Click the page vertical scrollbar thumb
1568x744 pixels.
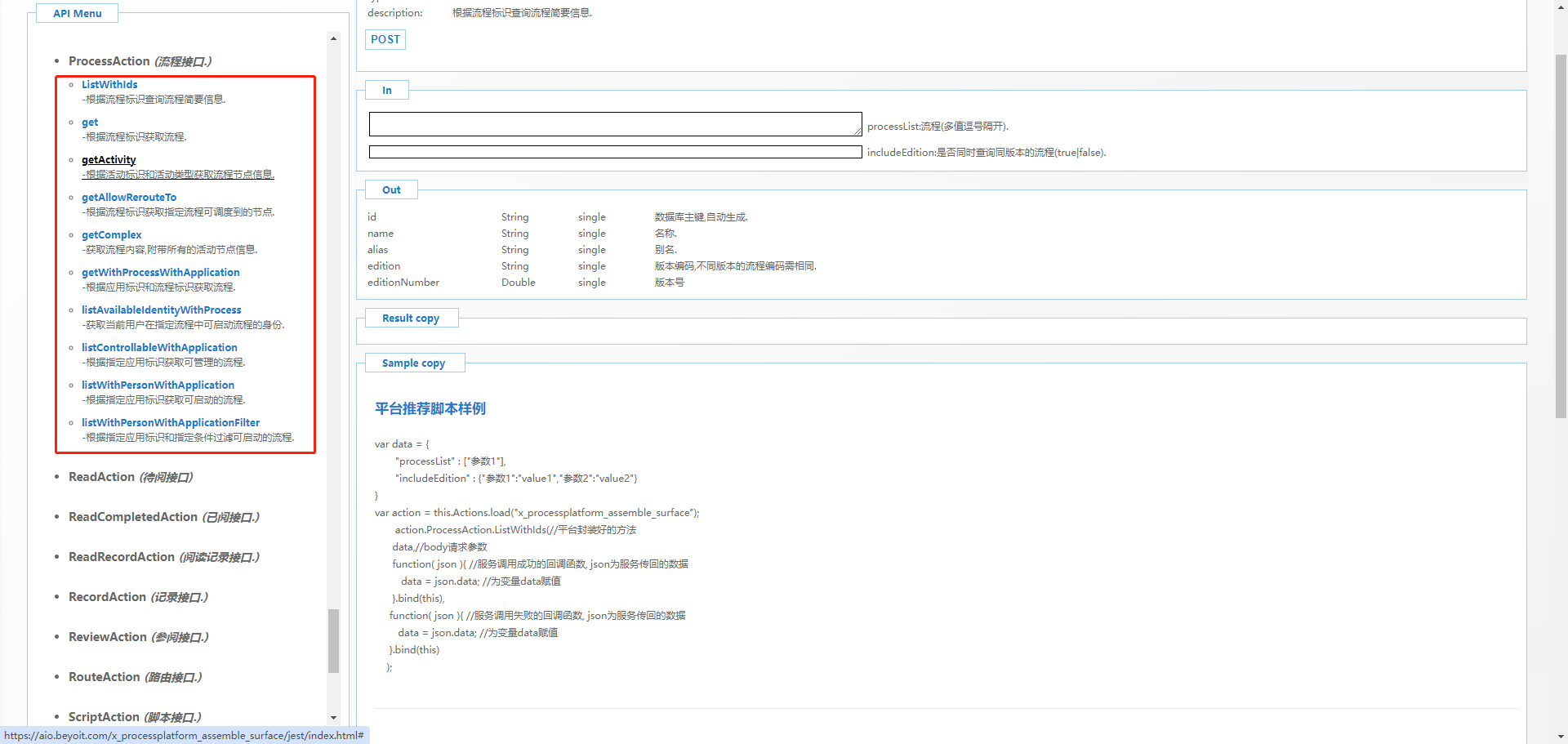click(x=1561, y=235)
